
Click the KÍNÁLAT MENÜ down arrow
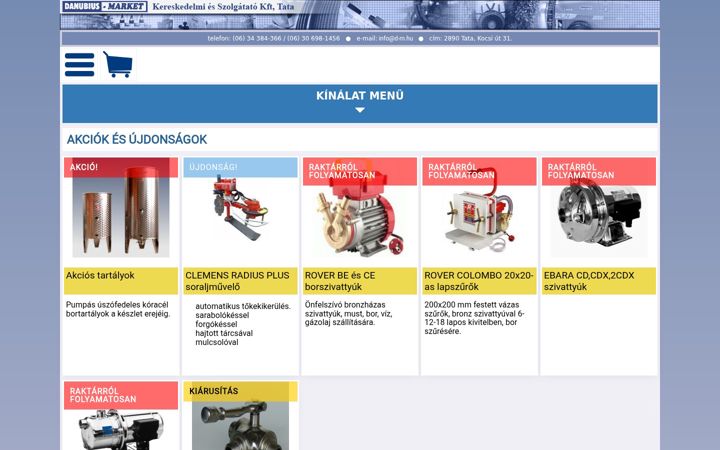[360, 110]
